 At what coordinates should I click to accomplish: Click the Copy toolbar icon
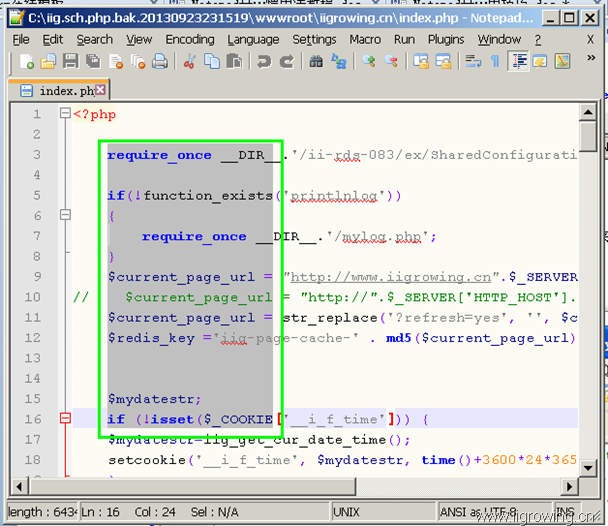tap(212, 62)
